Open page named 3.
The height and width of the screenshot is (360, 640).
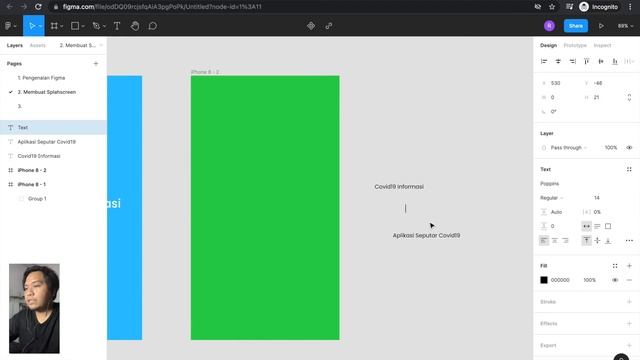(x=20, y=106)
